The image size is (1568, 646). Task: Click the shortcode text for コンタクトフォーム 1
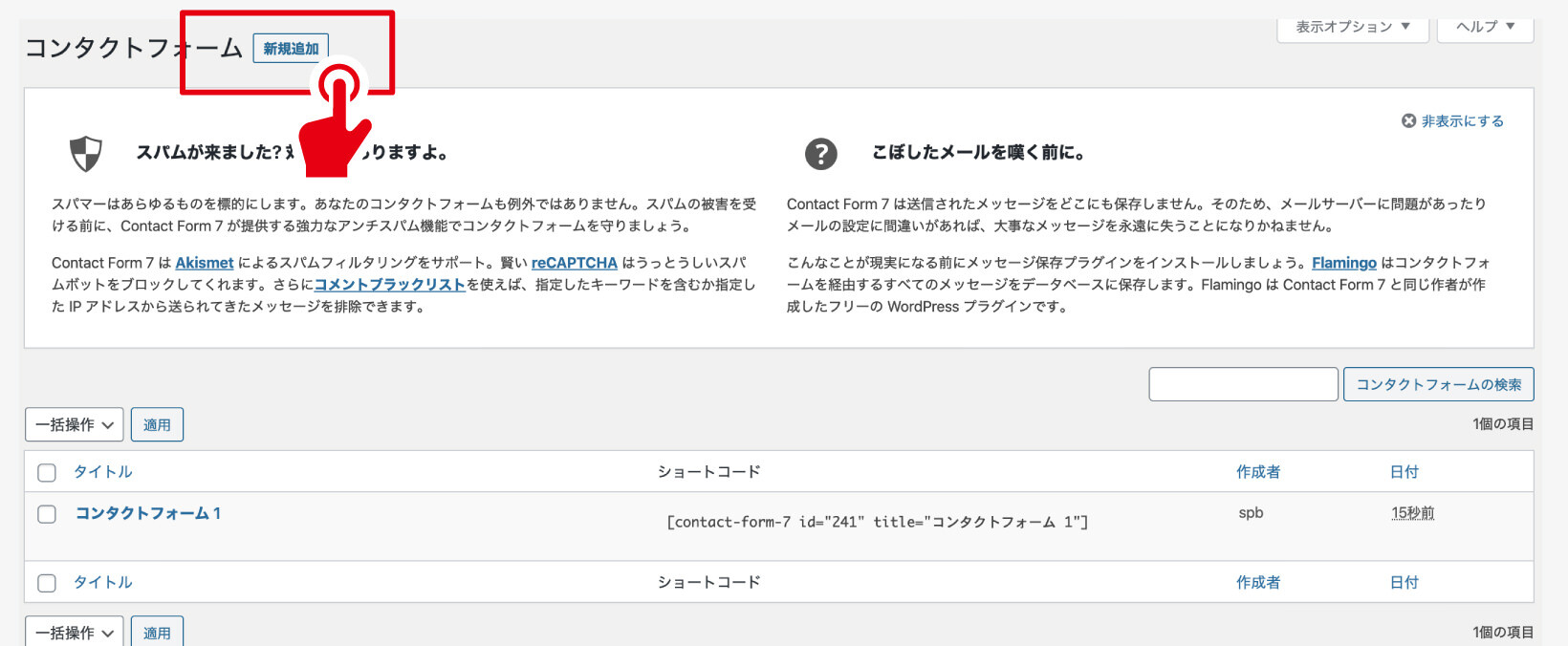pyautogui.click(x=877, y=522)
